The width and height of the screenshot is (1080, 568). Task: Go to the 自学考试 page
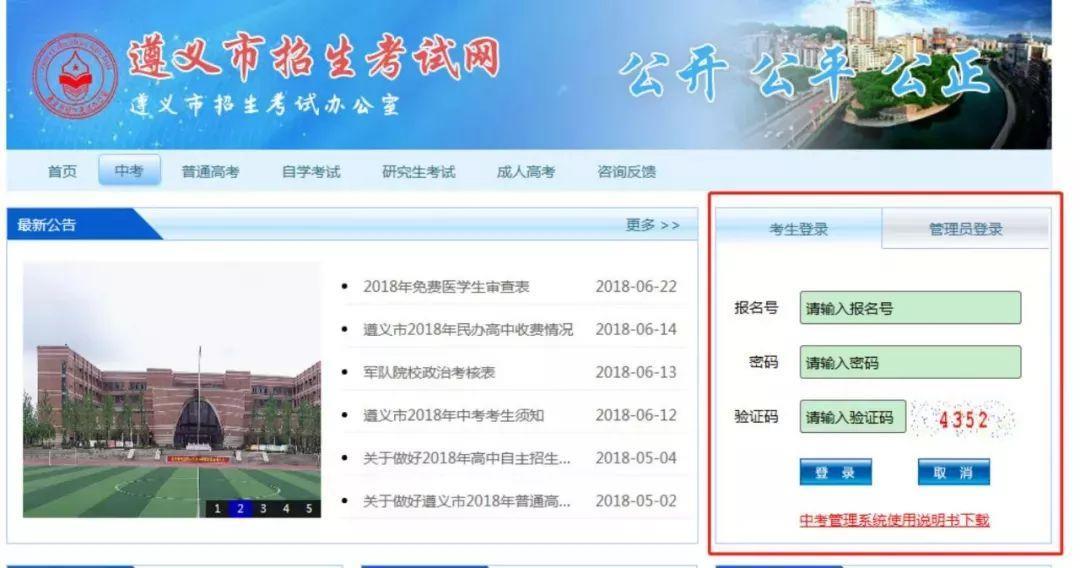pyautogui.click(x=311, y=172)
